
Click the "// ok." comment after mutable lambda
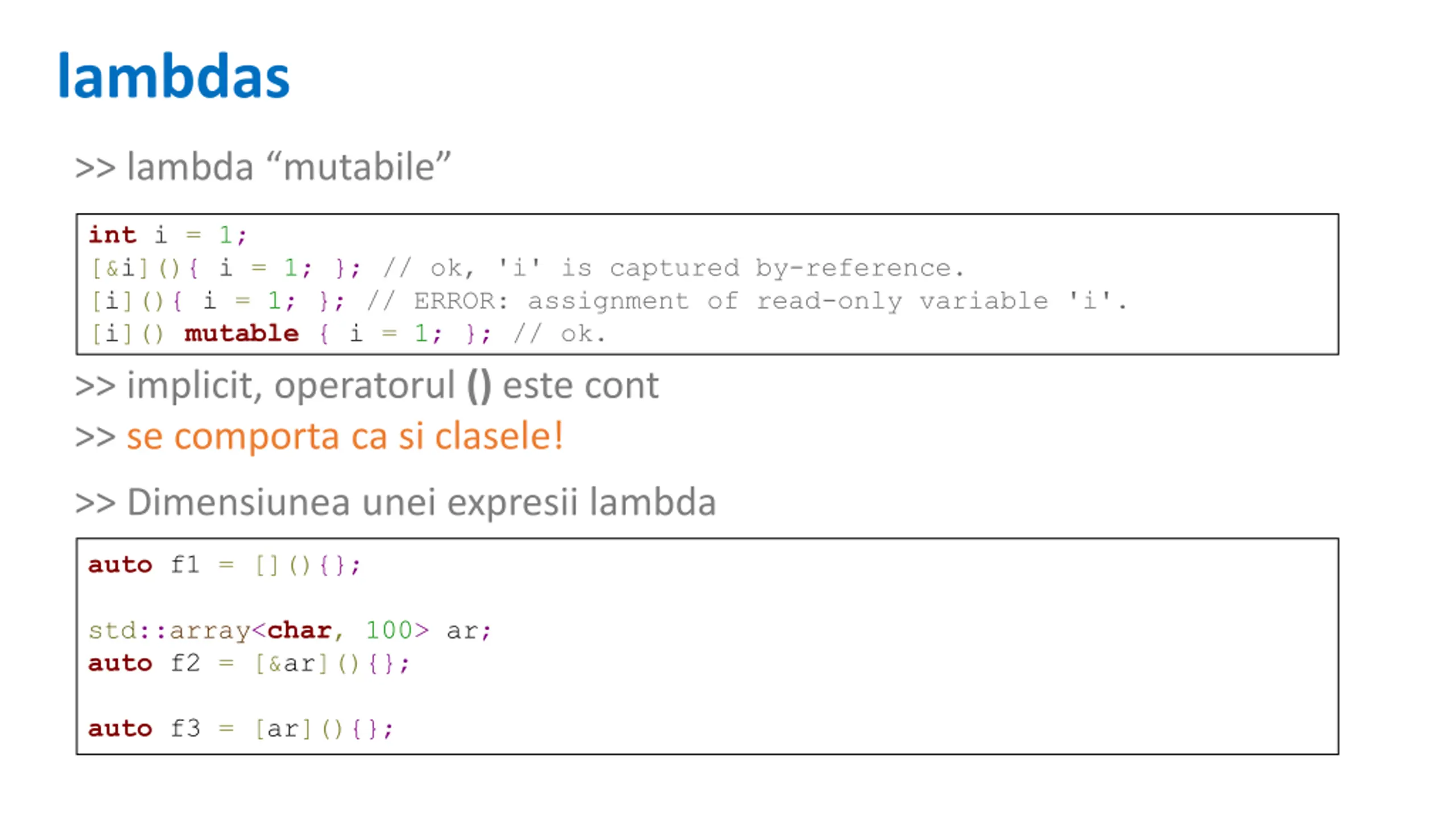point(560,334)
